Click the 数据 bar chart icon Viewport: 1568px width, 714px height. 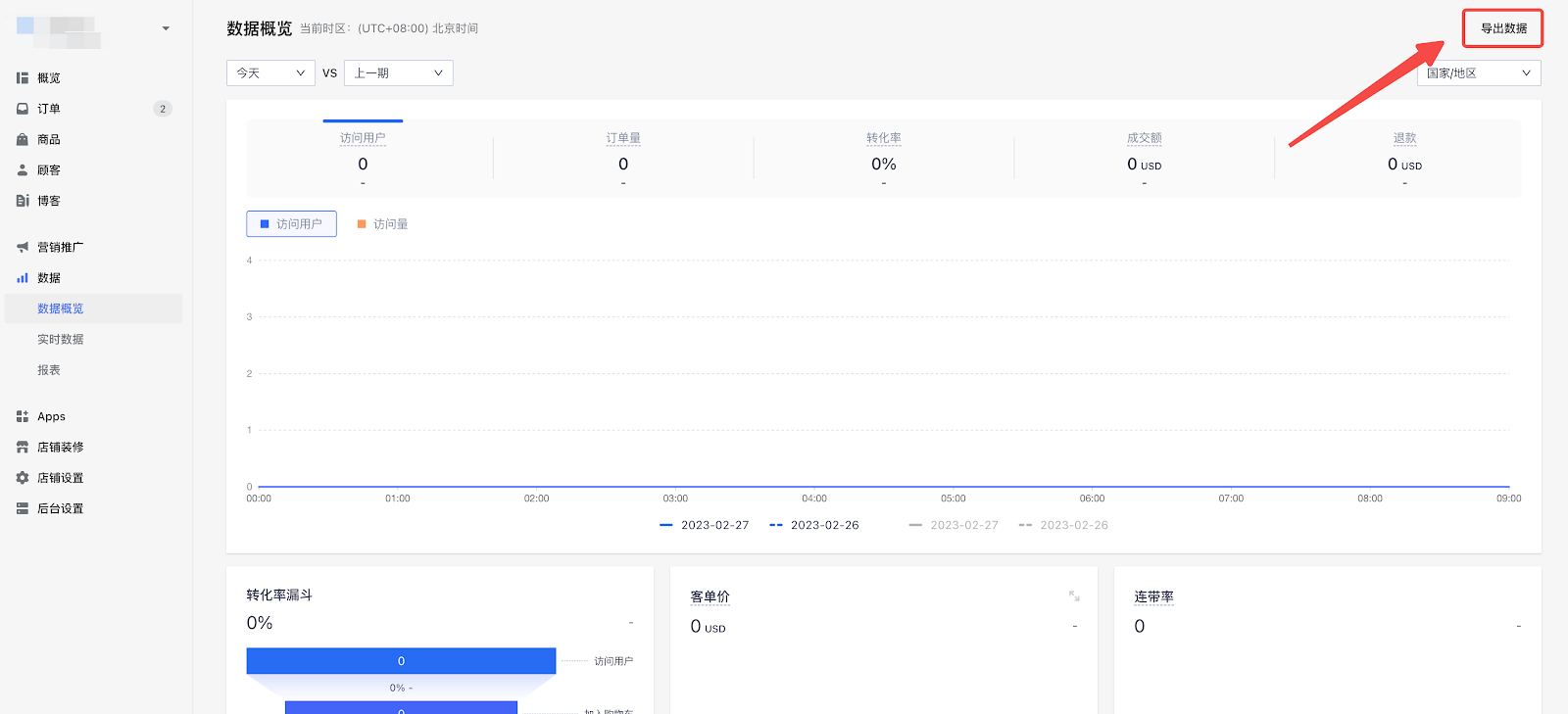[x=22, y=278]
